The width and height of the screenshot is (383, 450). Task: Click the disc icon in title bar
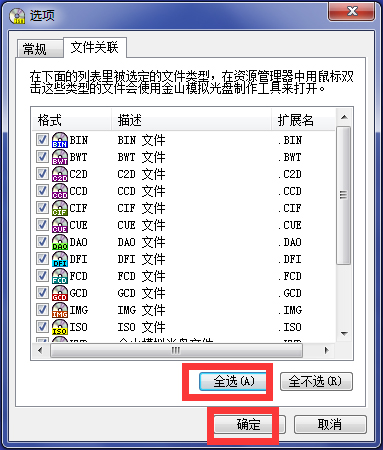(17, 16)
